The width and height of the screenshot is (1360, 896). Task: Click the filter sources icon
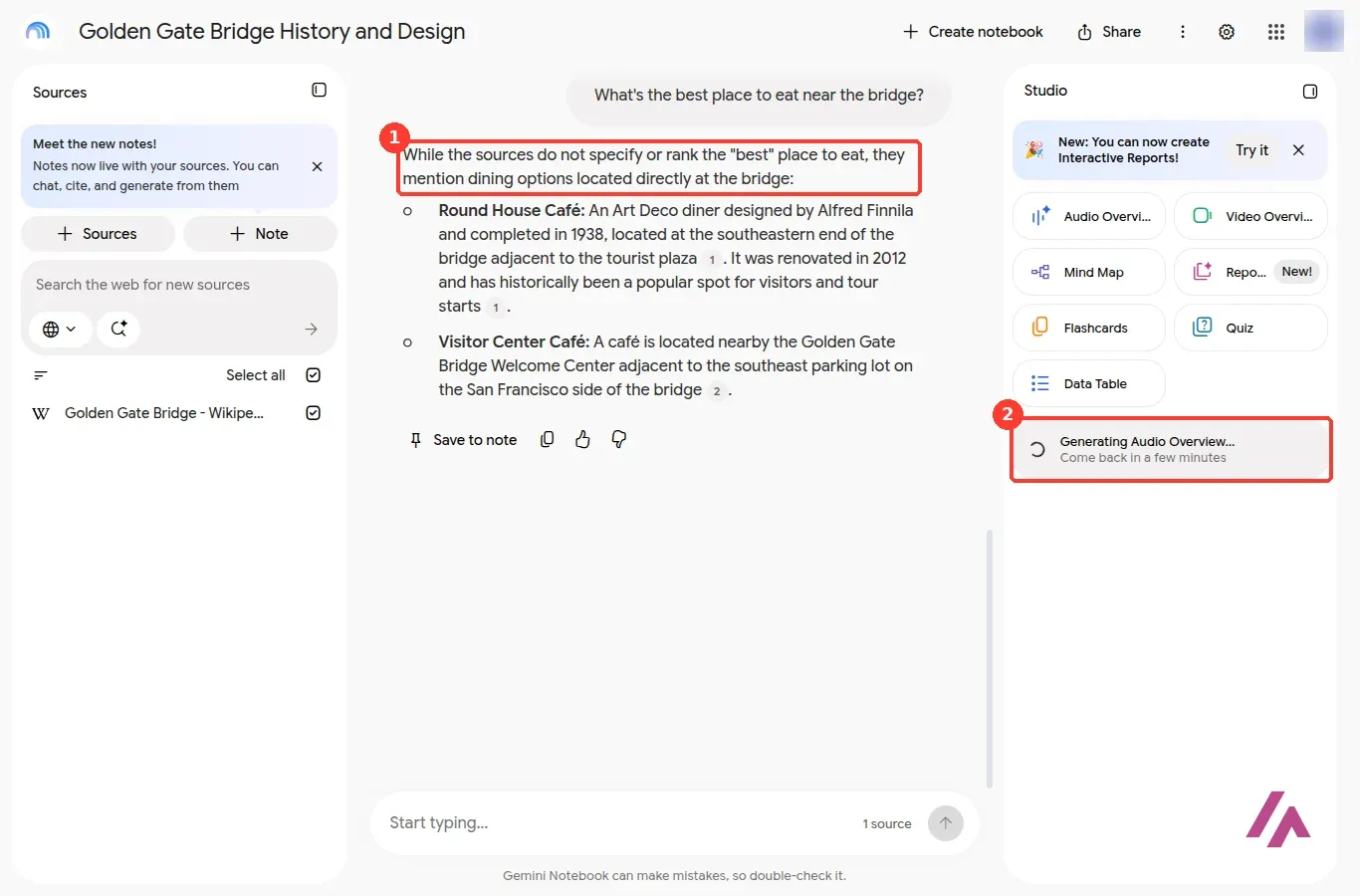41,375
